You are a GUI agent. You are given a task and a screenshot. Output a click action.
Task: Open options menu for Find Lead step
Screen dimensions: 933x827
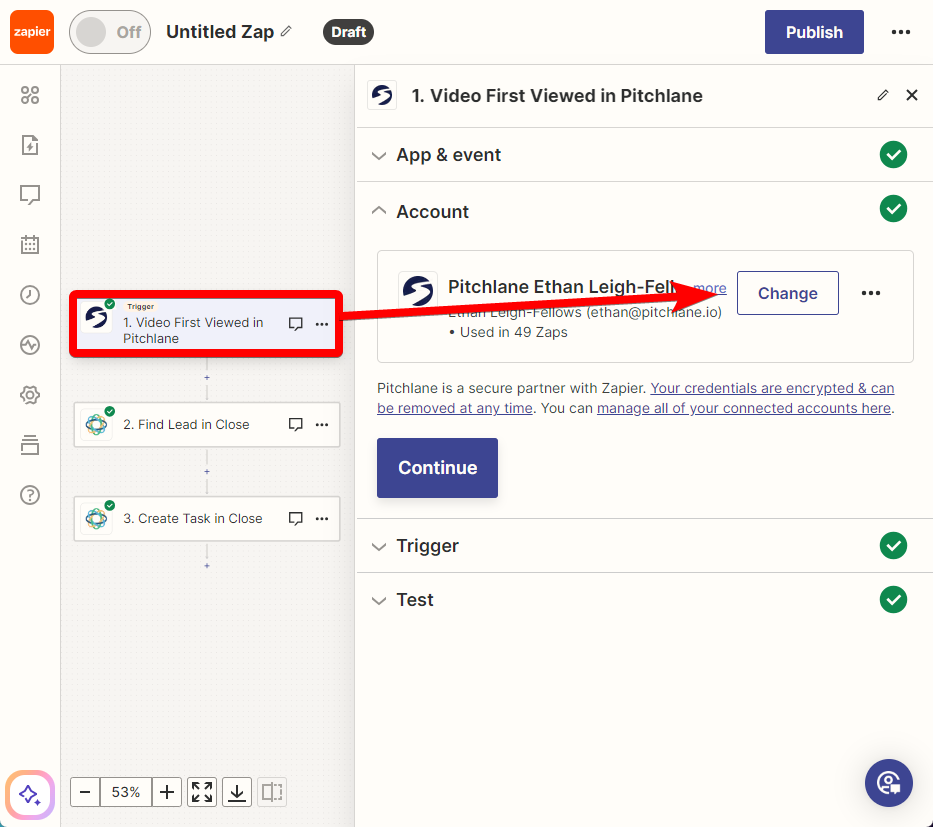322,424
